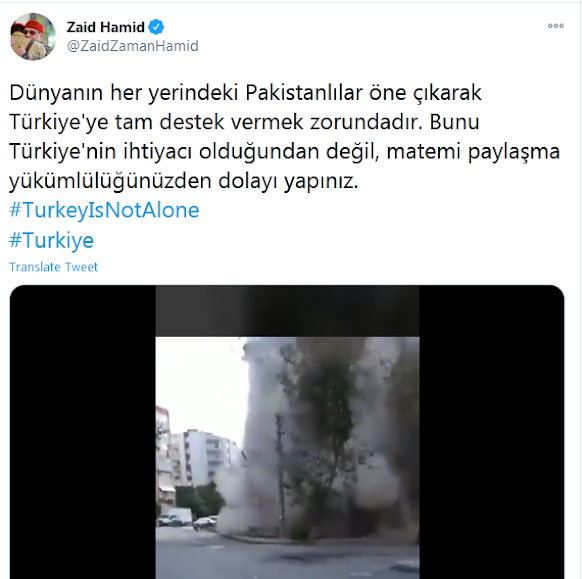This screenshot has height=579, width=582.
Task: Open the #TurkeyIsNotAlone hashtag
Action: tap(104, 210)
